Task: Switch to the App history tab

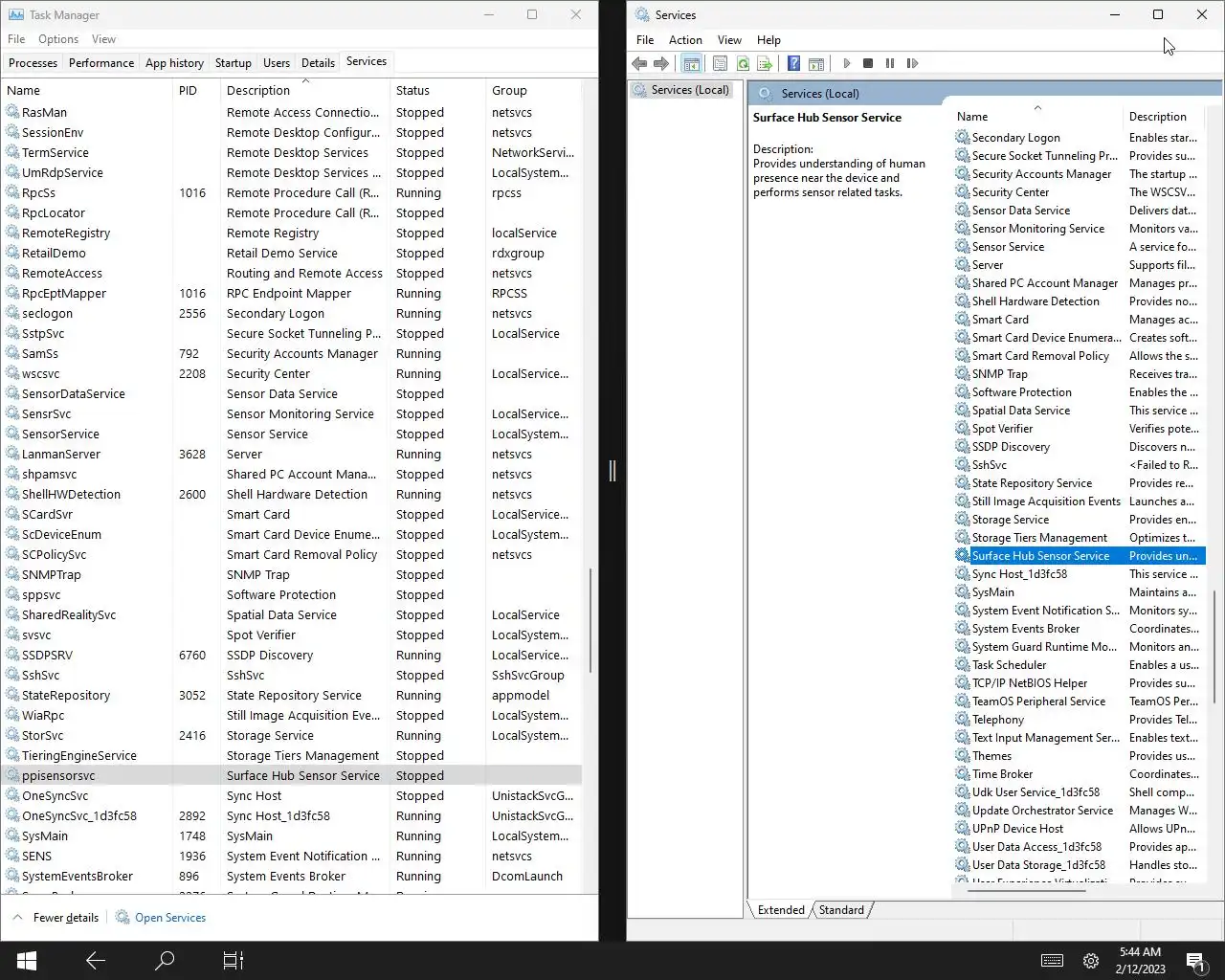Action: tap(174, 63)
